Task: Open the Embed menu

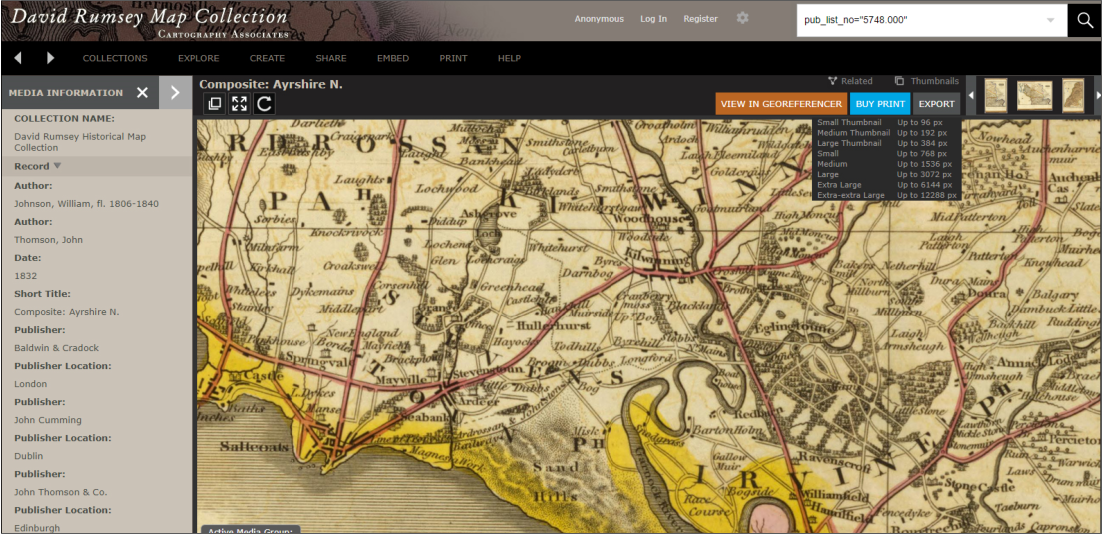Action: click(x=393, y=58)
